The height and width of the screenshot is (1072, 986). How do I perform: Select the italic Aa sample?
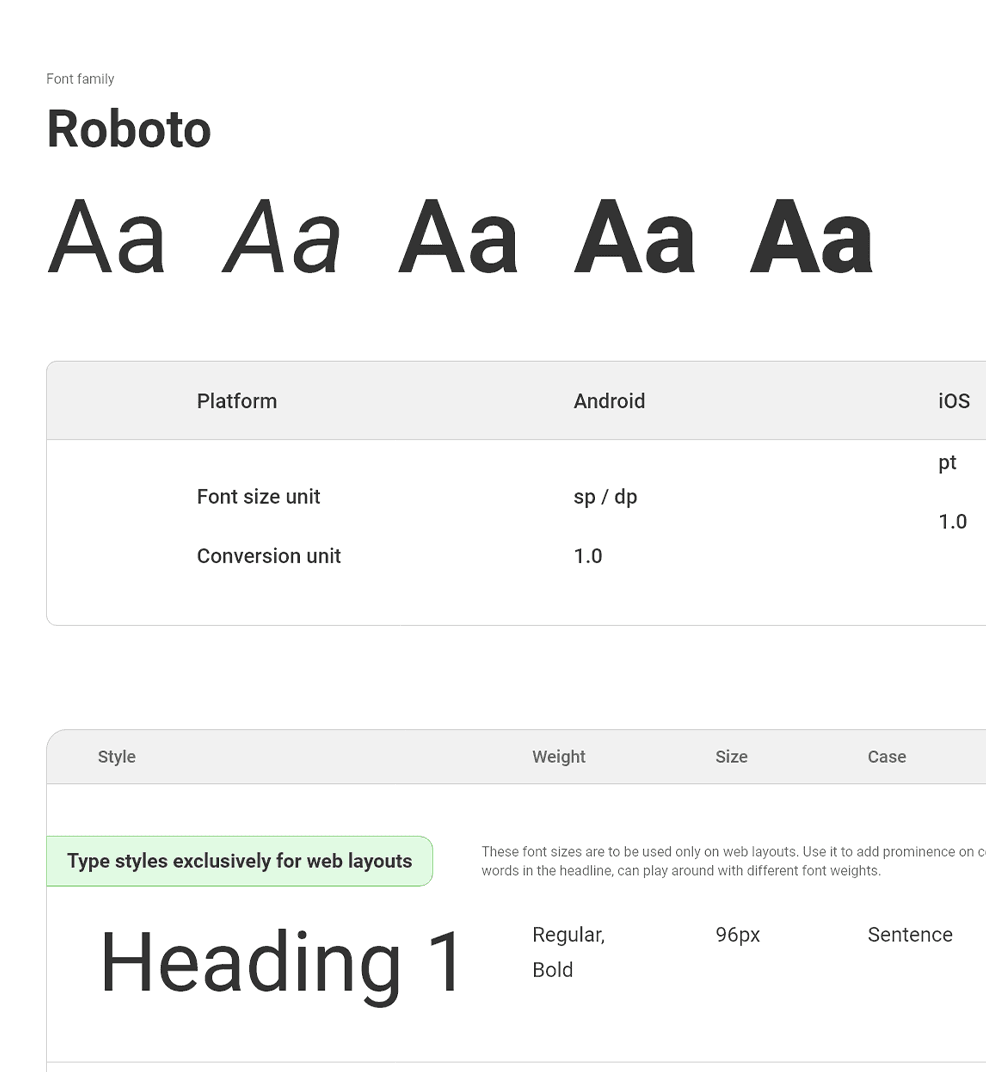click(x=281, y=237)
